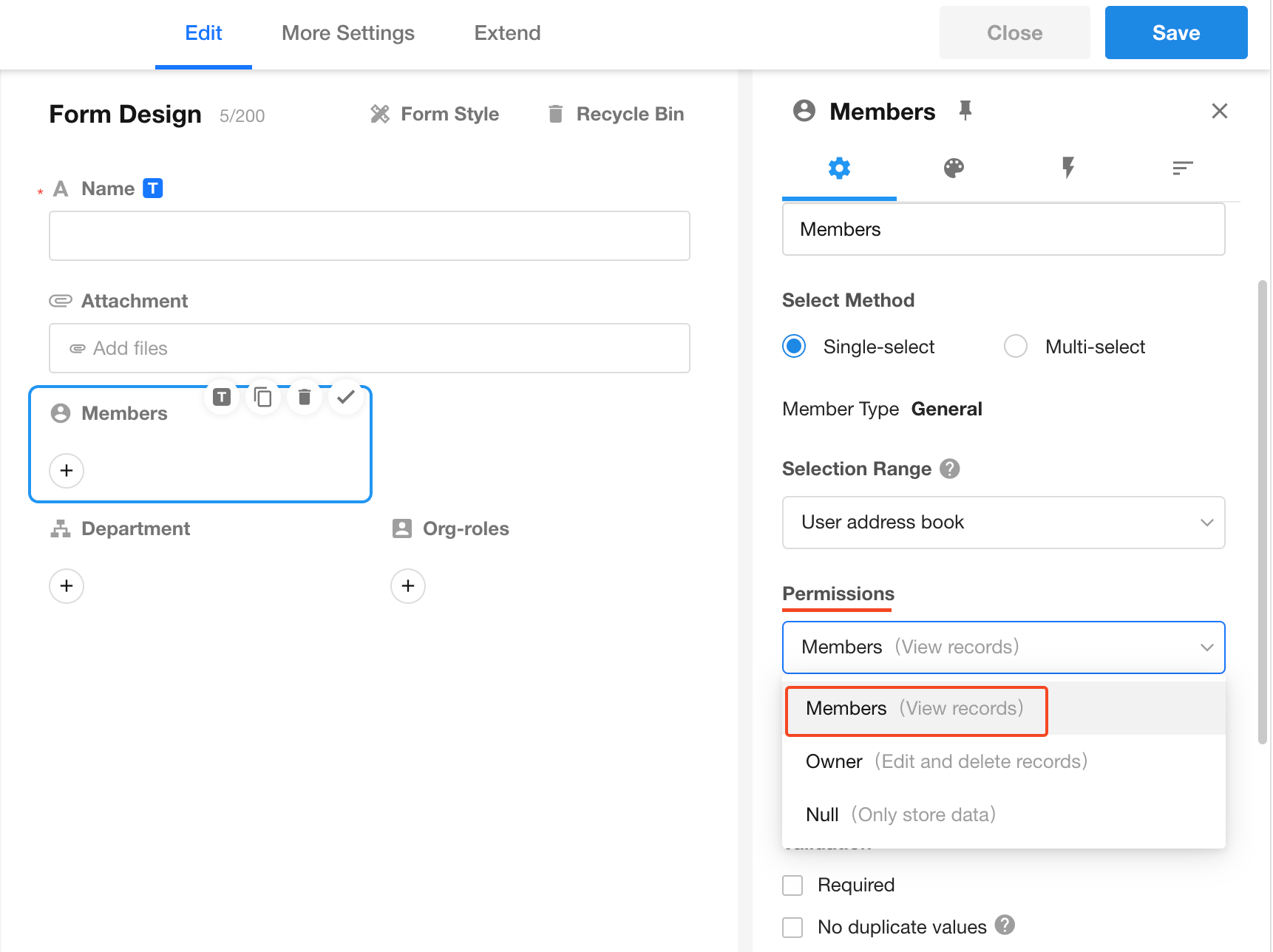Open the sort lines tab icon
The image size is (1273, 952).
tap(1182, 169)
